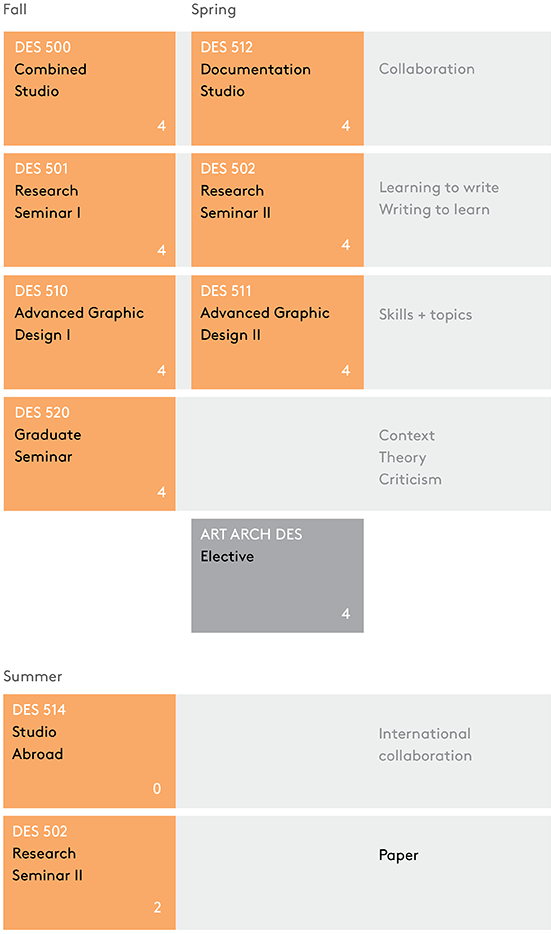Click the Writing to learn text

click(x=434, y=210)
